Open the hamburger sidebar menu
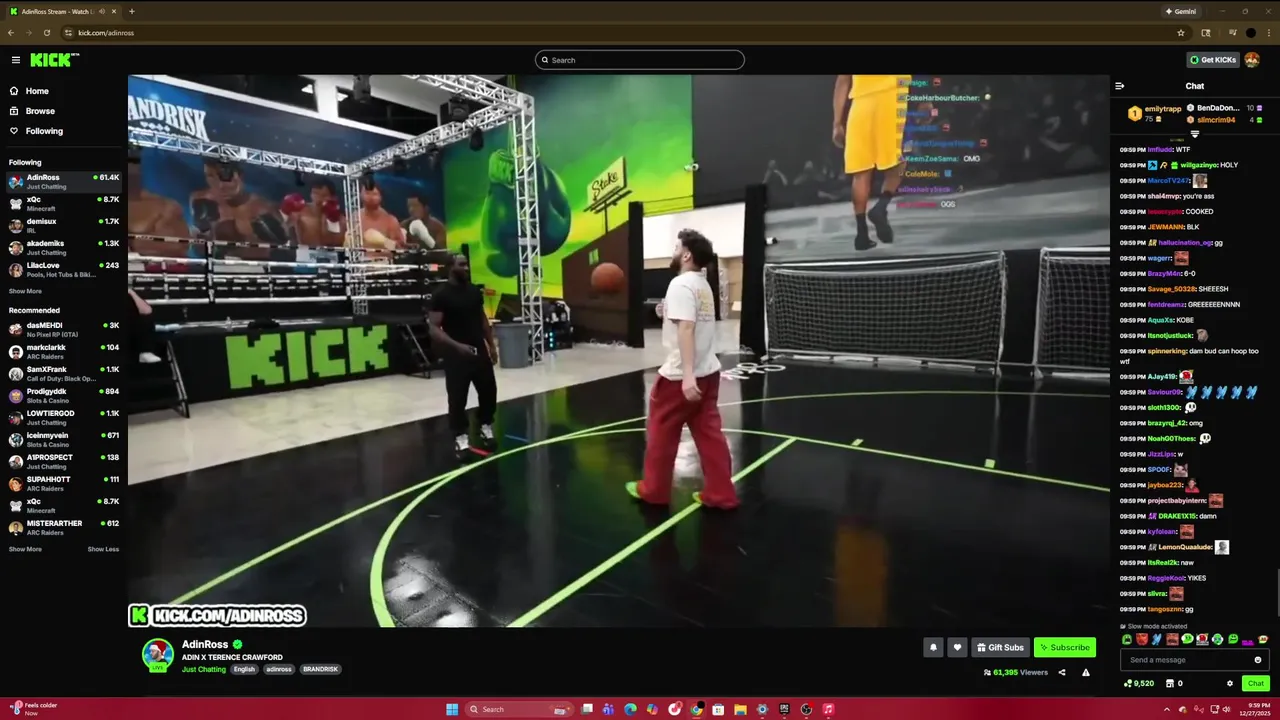This screenshot has height=720, width=1280. 15,60
